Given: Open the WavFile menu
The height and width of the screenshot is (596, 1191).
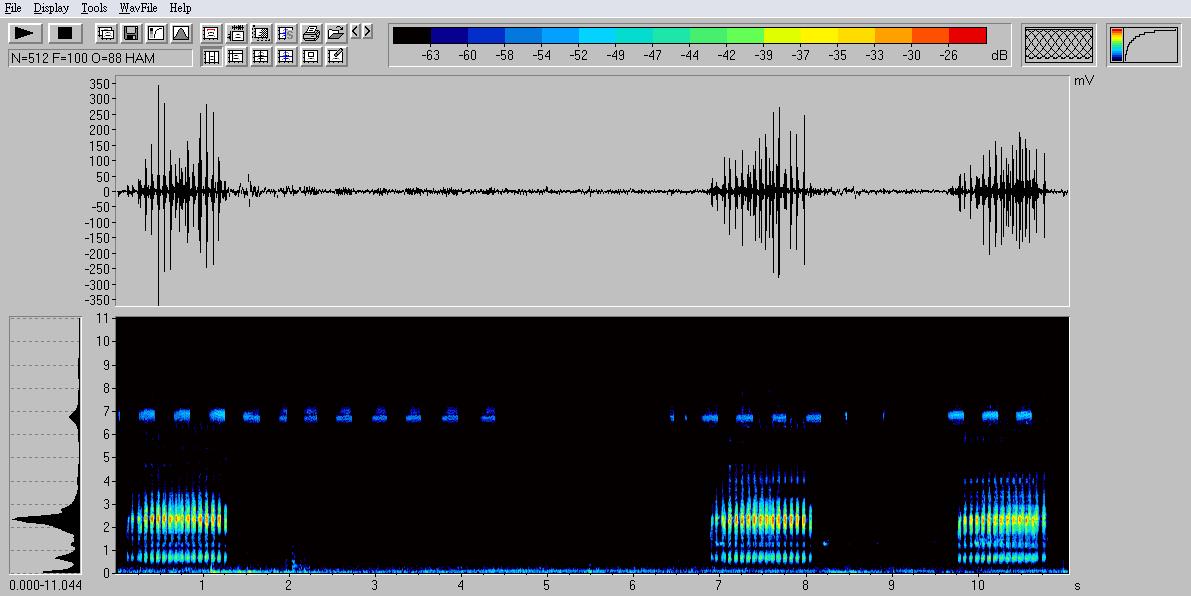Looking at the screenshot, I should click(x=138, y=8).
